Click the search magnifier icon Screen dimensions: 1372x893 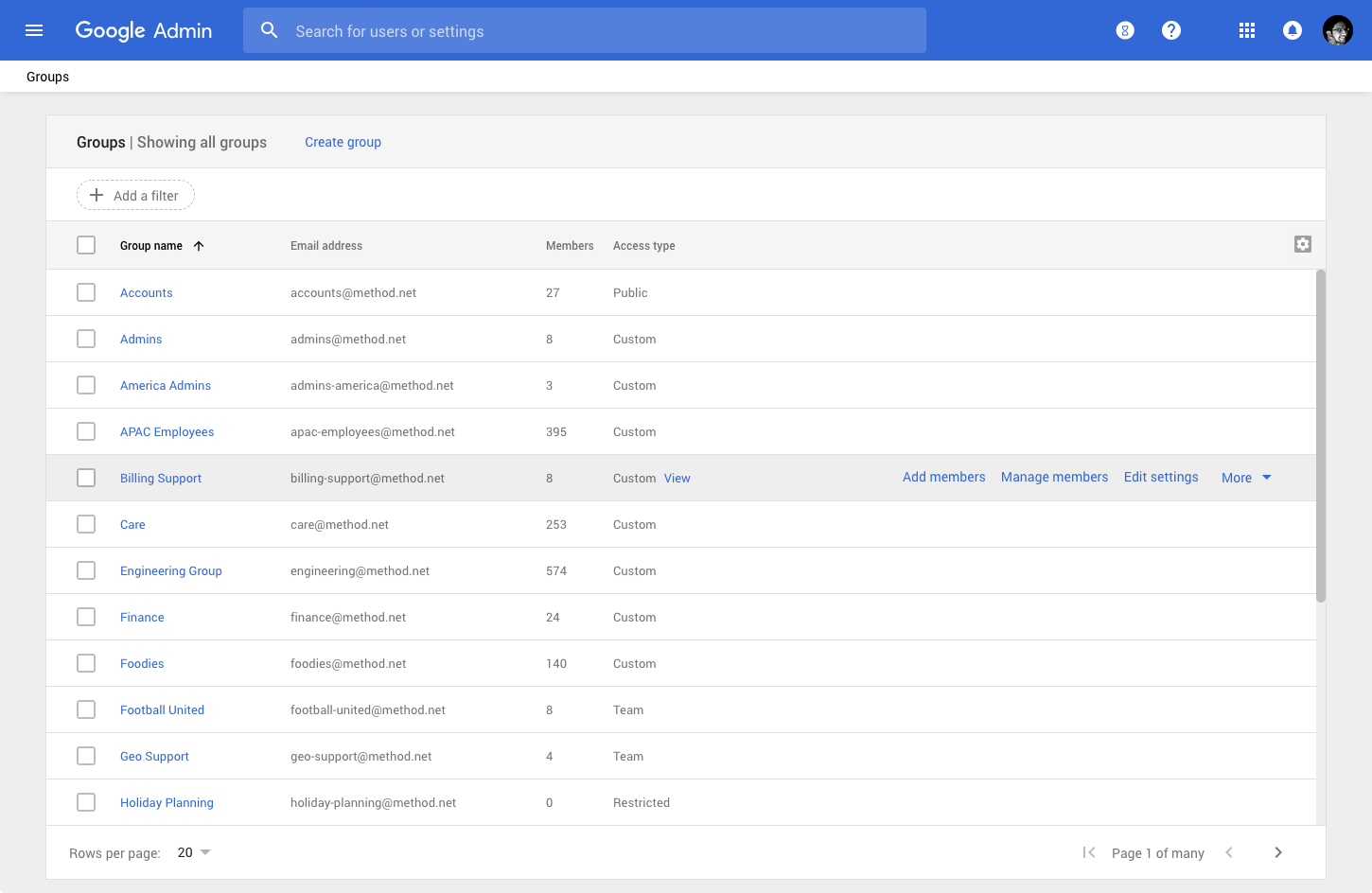click(270, 30)
